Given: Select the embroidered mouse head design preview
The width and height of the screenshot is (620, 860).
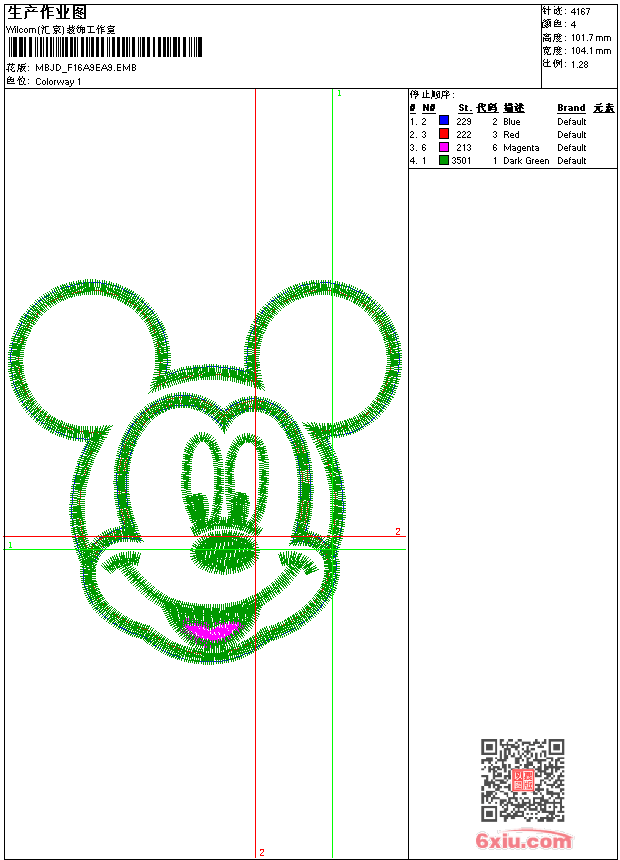Looking at the screenshot, I should point(205,472).
